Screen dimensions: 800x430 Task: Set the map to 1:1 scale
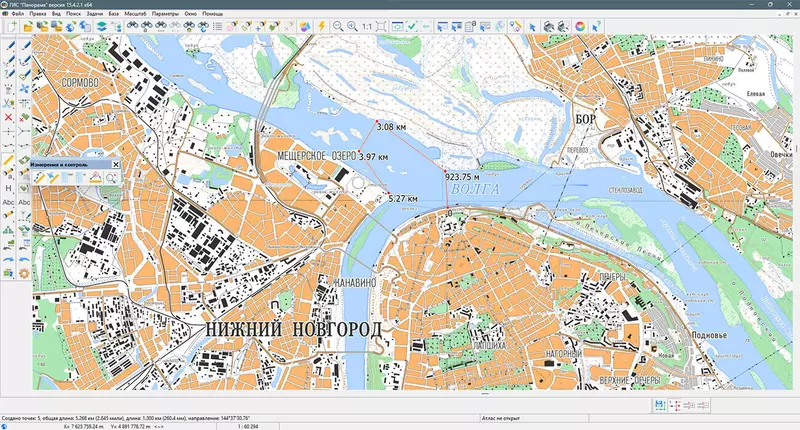[x=367, y=25]
